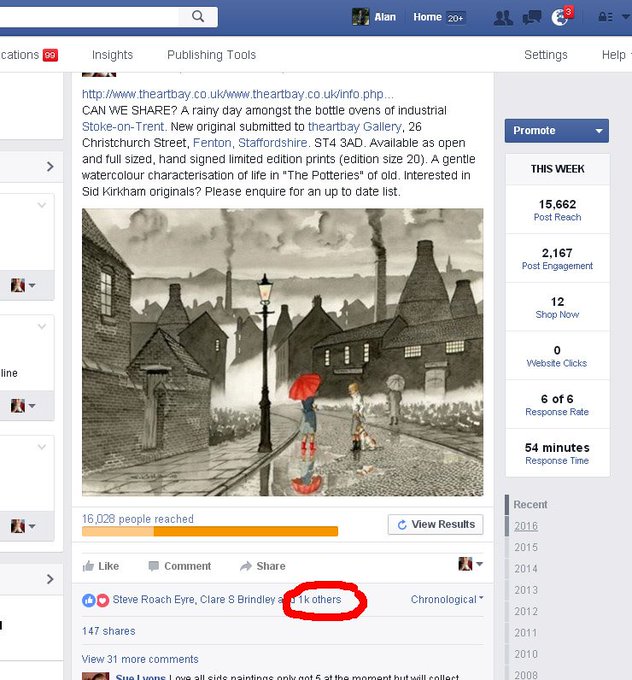This screenshot has width=632, height=680.
Task: Open the Insights tab
Action: pos(112,55)
